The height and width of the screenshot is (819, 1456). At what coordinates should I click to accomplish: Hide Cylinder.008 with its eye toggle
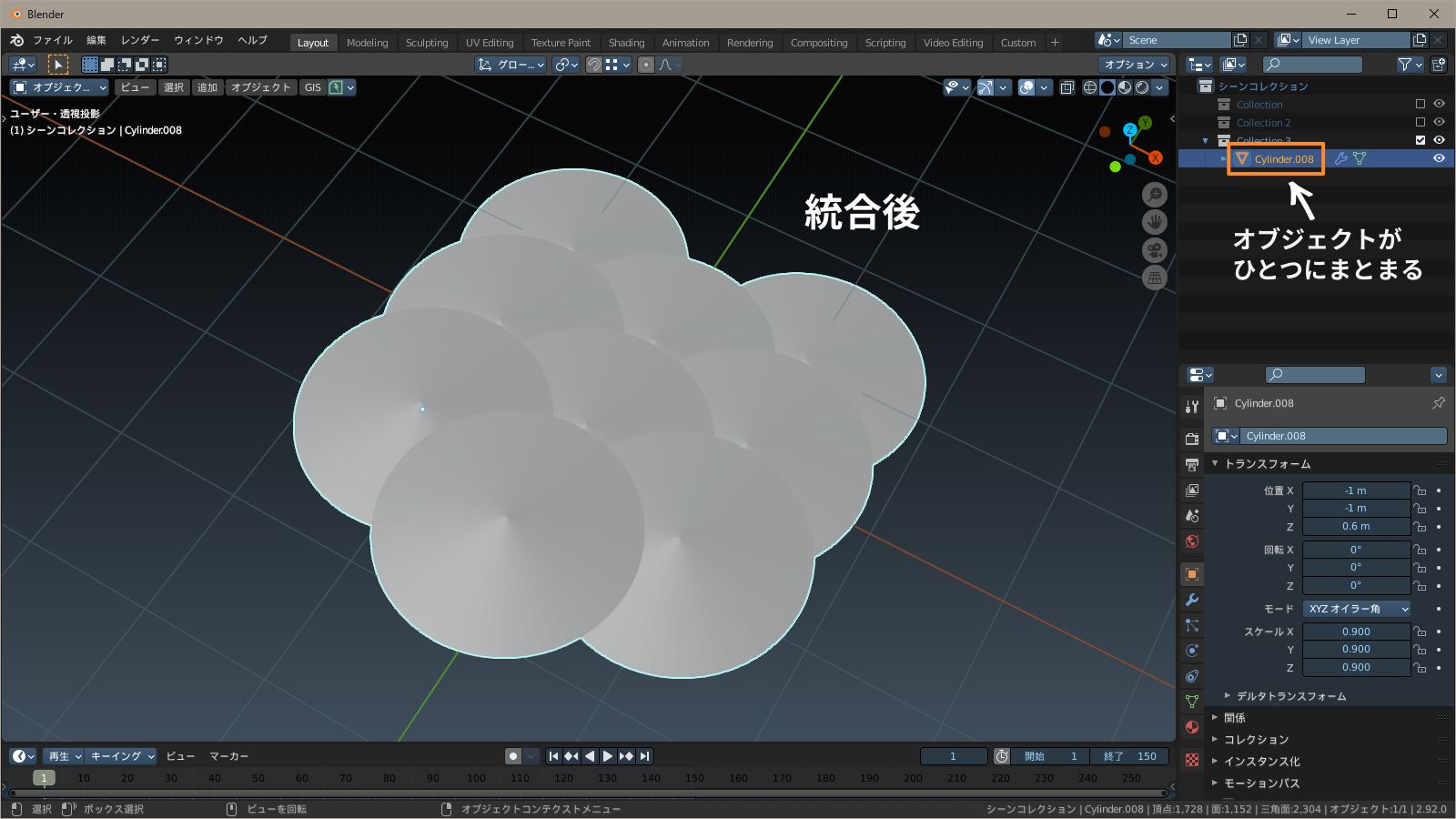(x=1440, y=158)
